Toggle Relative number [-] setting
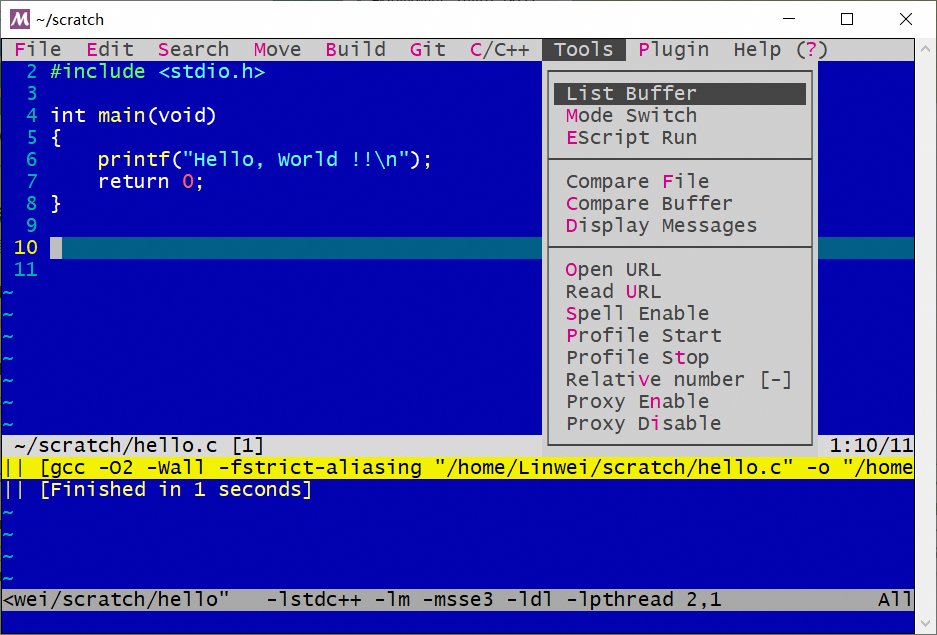The image size is (937, 635). 678,379
